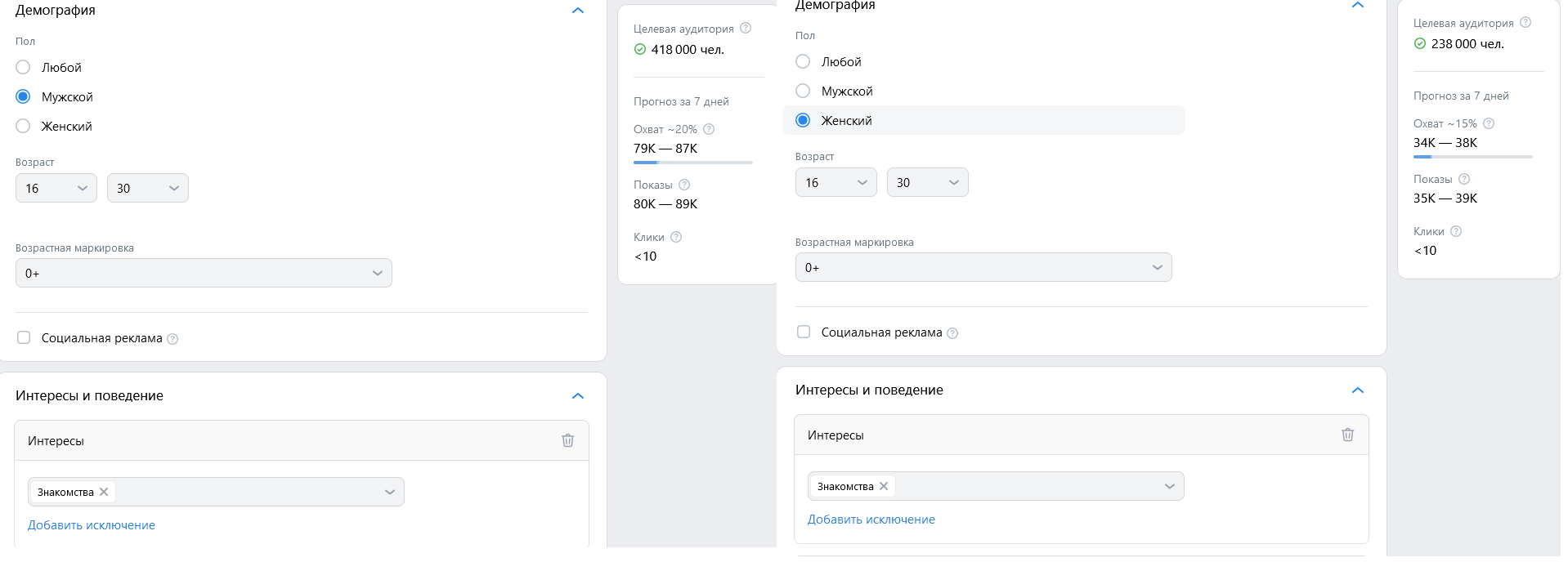Collapse Интересы и поведение section in Женский-selected form

[1358, 390]
